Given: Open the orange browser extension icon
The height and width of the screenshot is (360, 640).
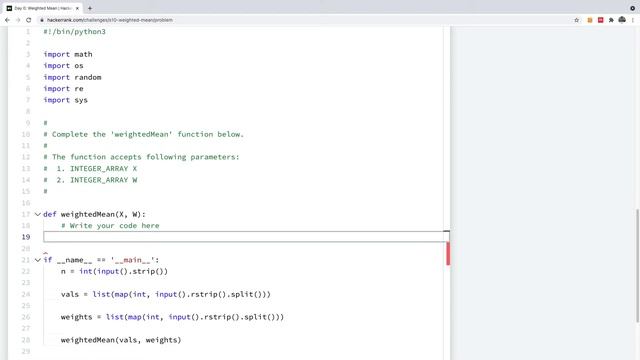Looking at the screenshot, I should tap(590, 20).
